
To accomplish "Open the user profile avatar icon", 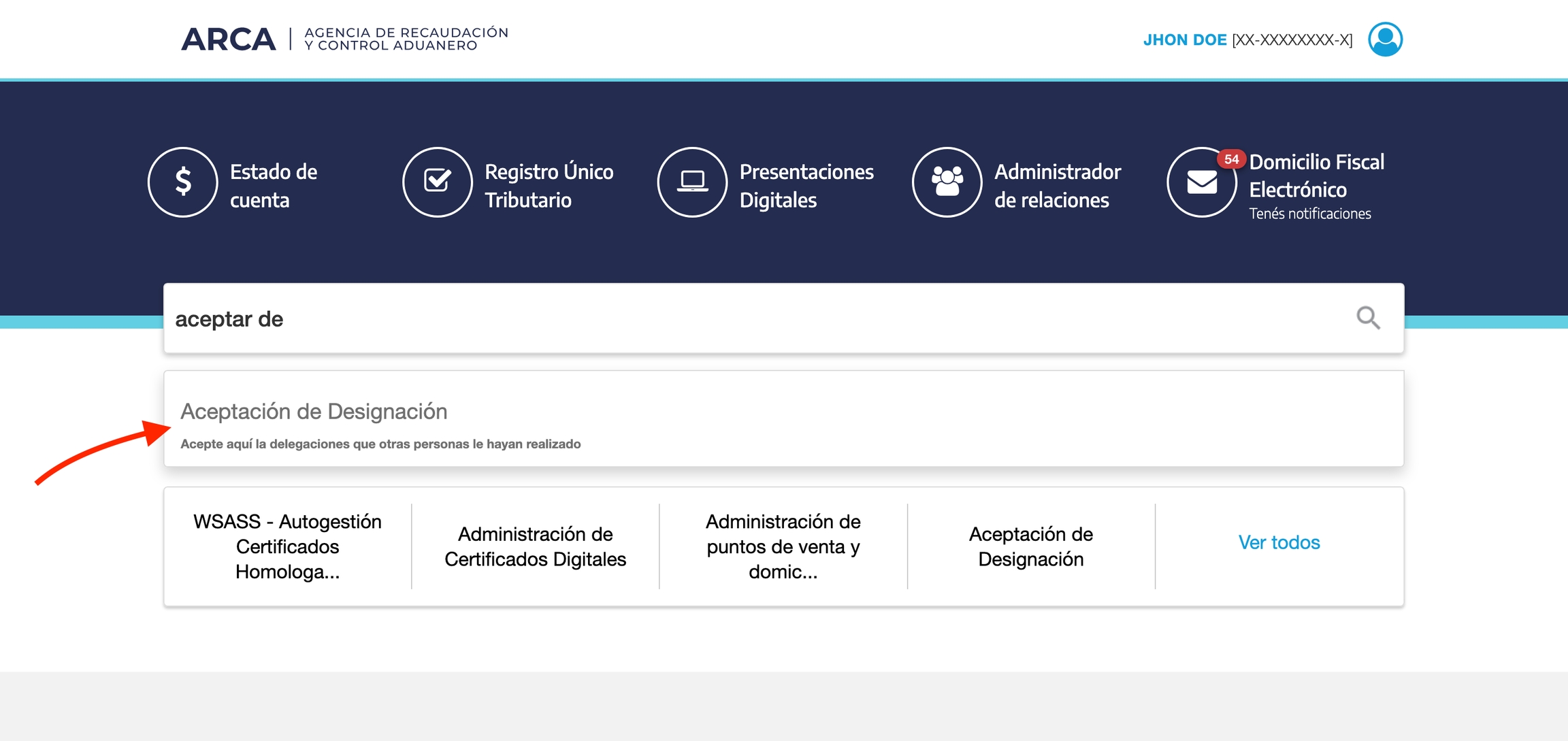I will 1386,39.
